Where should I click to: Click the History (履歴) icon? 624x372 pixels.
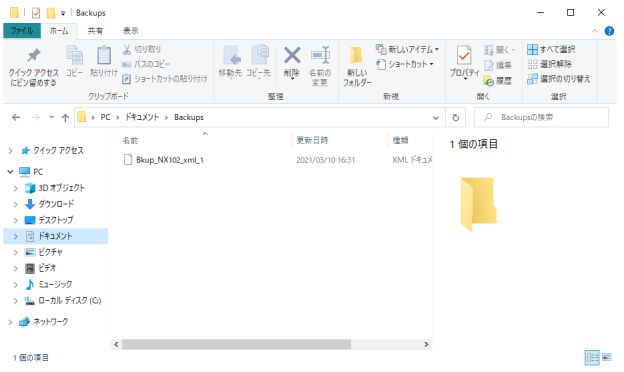498,81
